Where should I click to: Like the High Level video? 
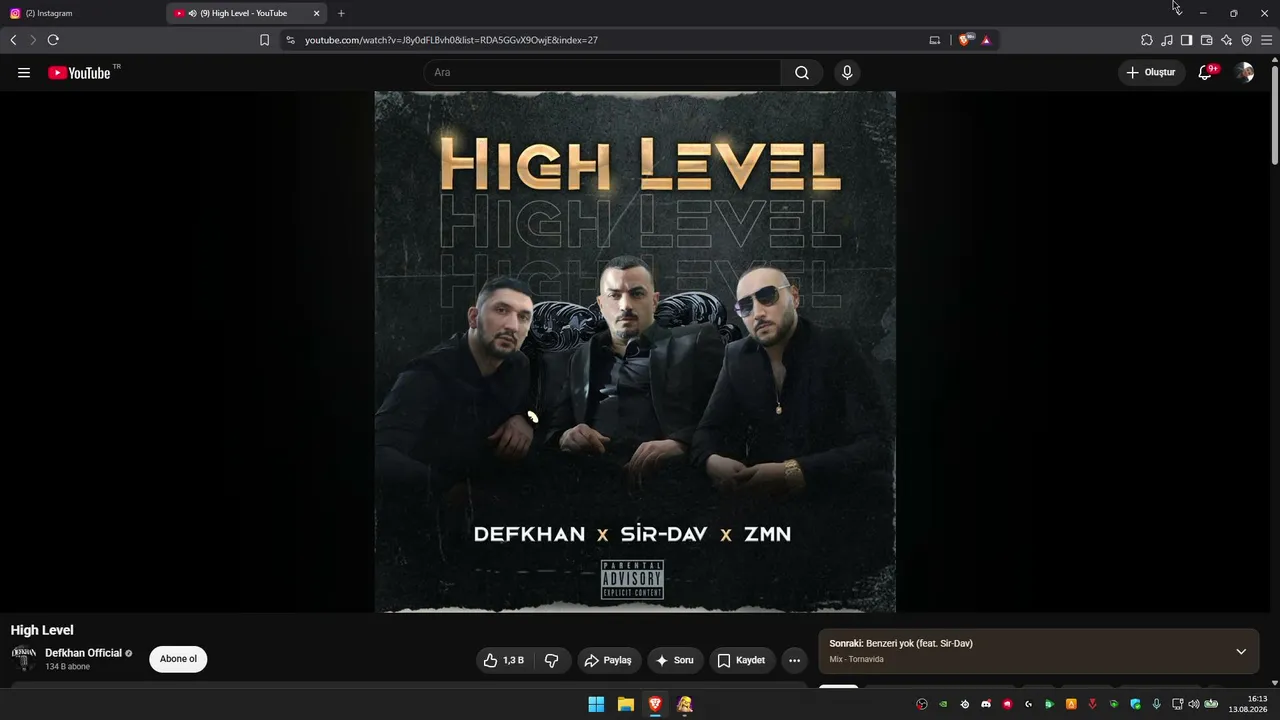pos(504,660)
